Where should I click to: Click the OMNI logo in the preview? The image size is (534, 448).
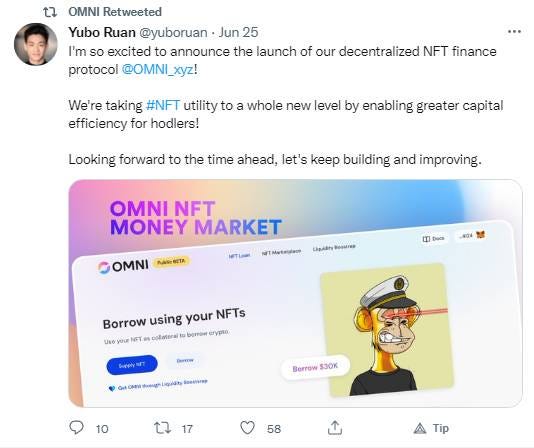coord(123,266)
